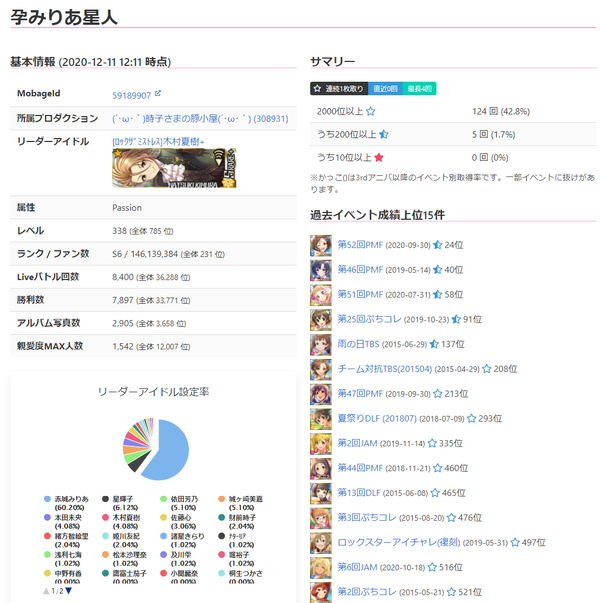The image size is (600, 603).
Task: Open 第47回PMF event link
Action: 360,394
